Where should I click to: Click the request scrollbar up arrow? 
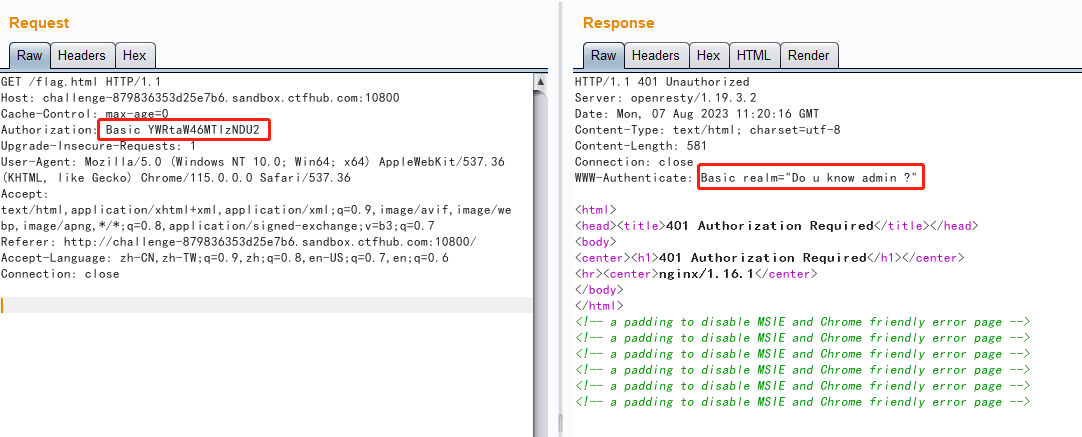coord(541,82)
